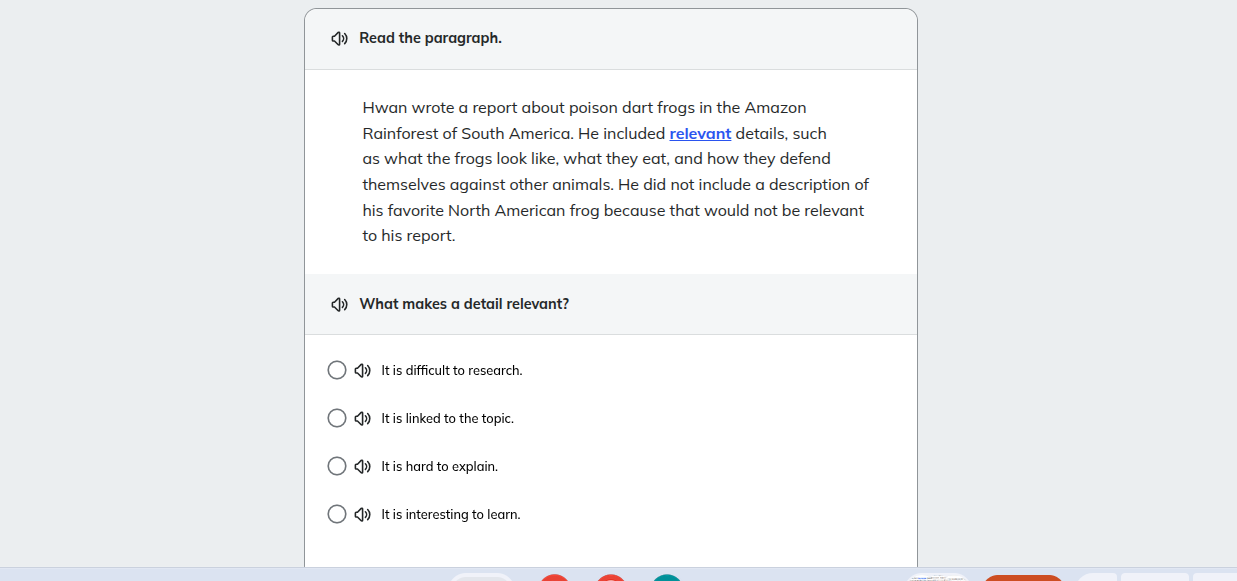Play audio for "It is interesting to learn"
1237x581 pixels.
click(x=363, y=515)
